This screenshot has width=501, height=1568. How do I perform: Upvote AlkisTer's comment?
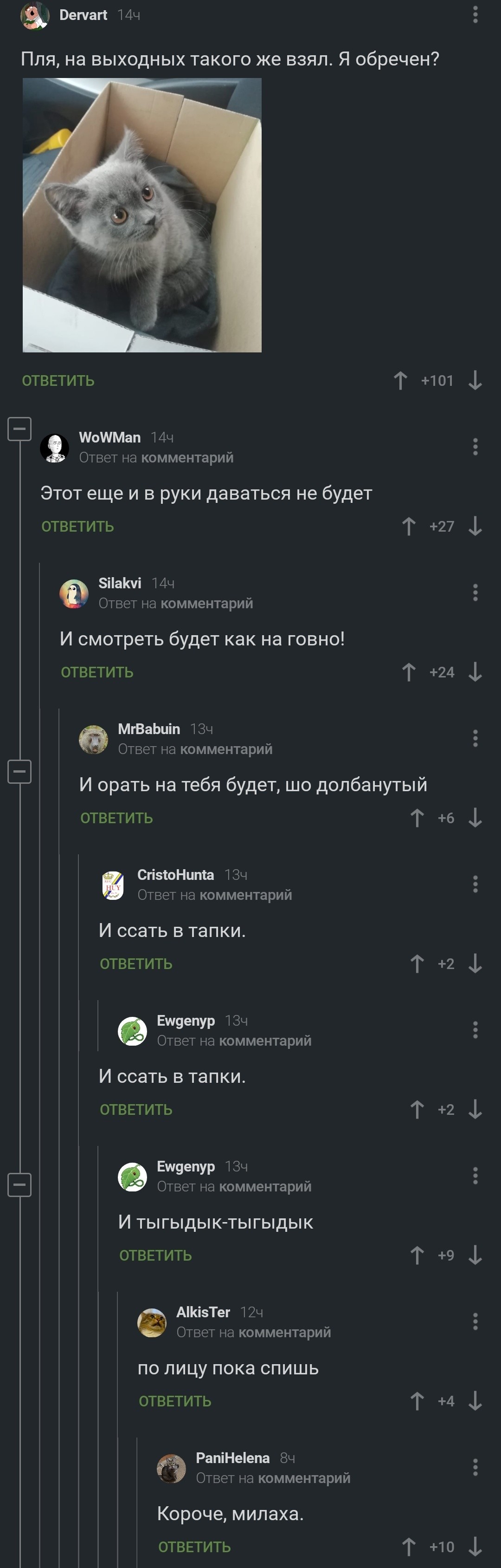(417, 1401)
